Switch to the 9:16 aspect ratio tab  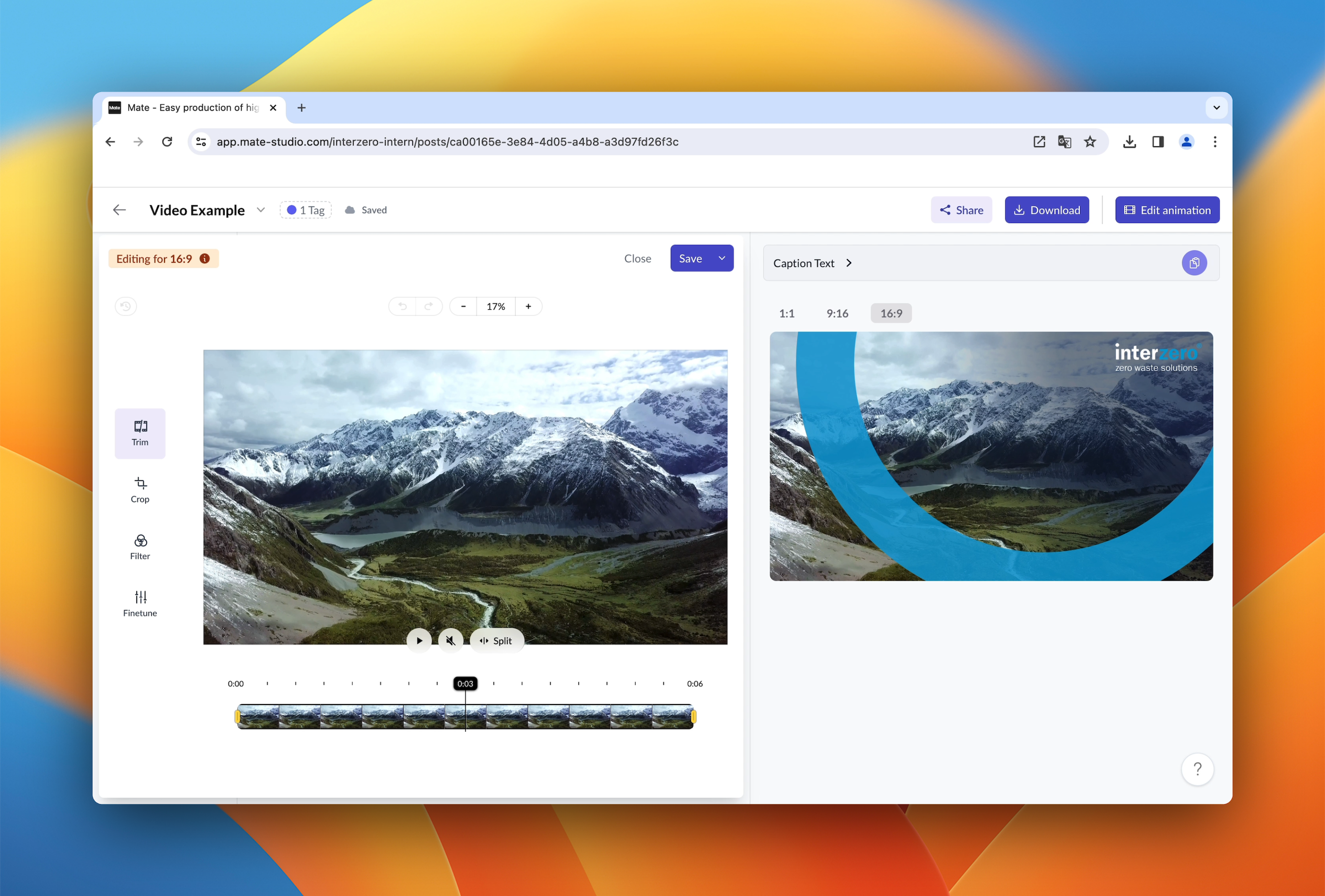(837, 313)
